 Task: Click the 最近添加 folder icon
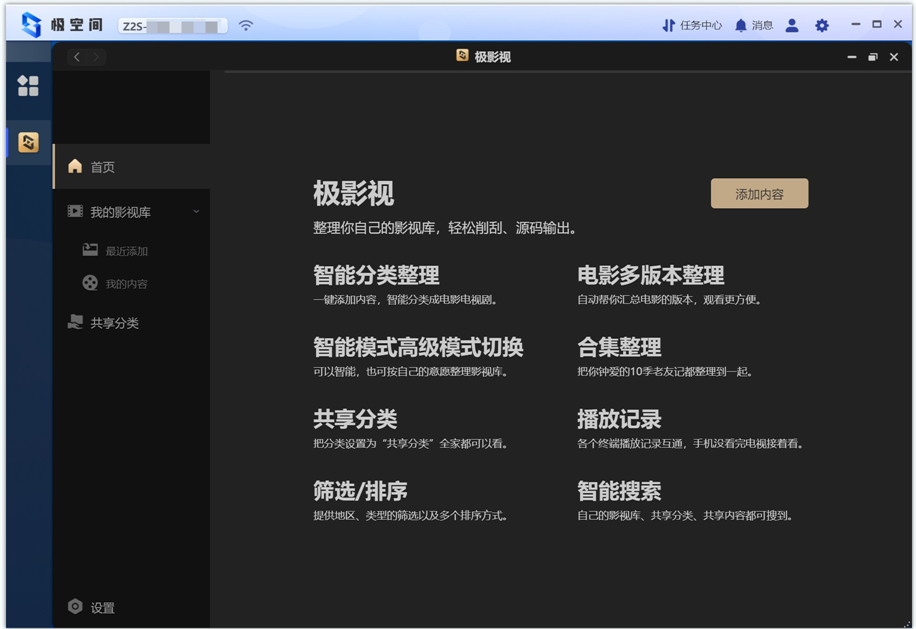[x=90, y=250]
